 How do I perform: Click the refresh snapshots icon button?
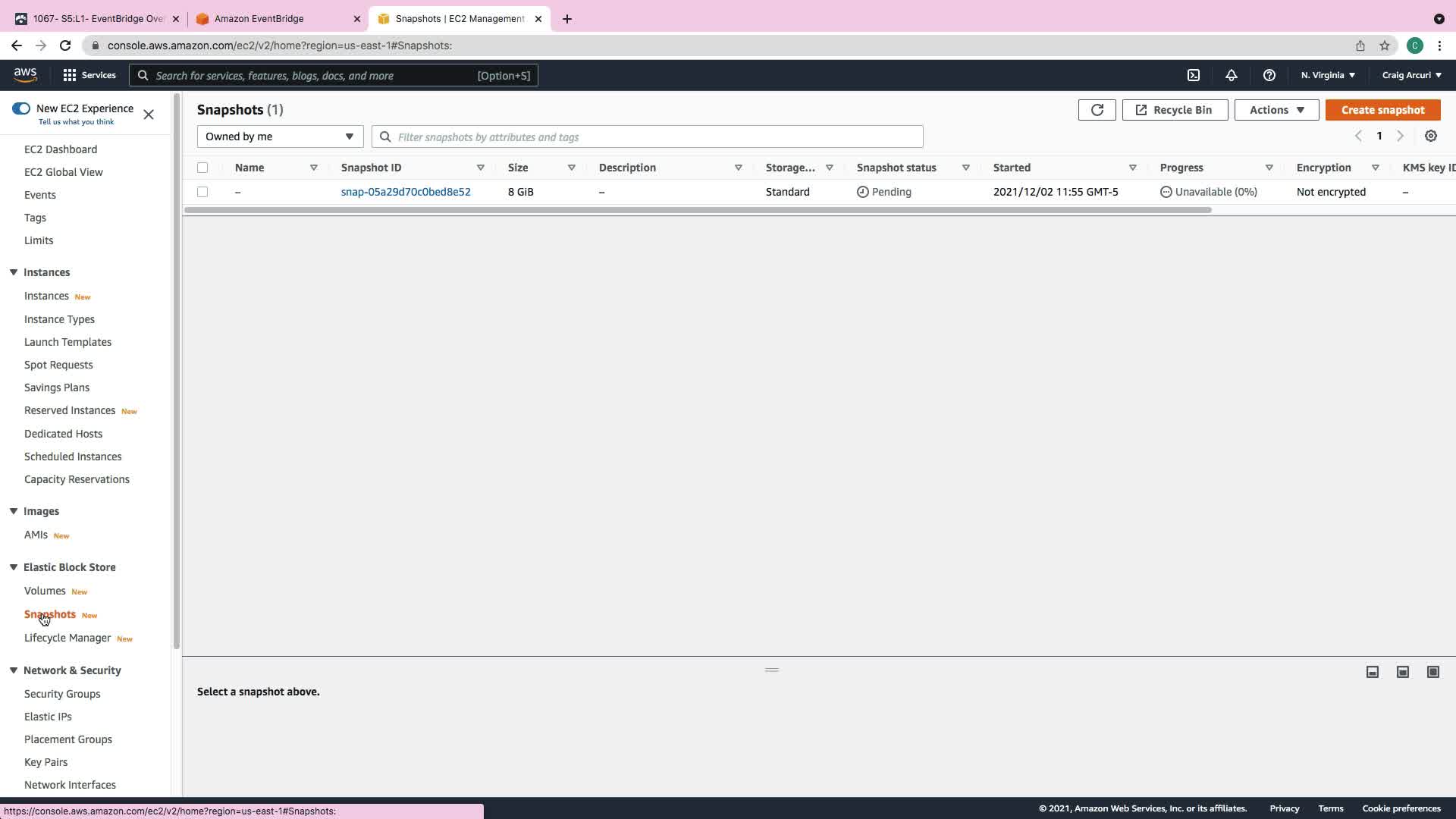[1097, 110]
